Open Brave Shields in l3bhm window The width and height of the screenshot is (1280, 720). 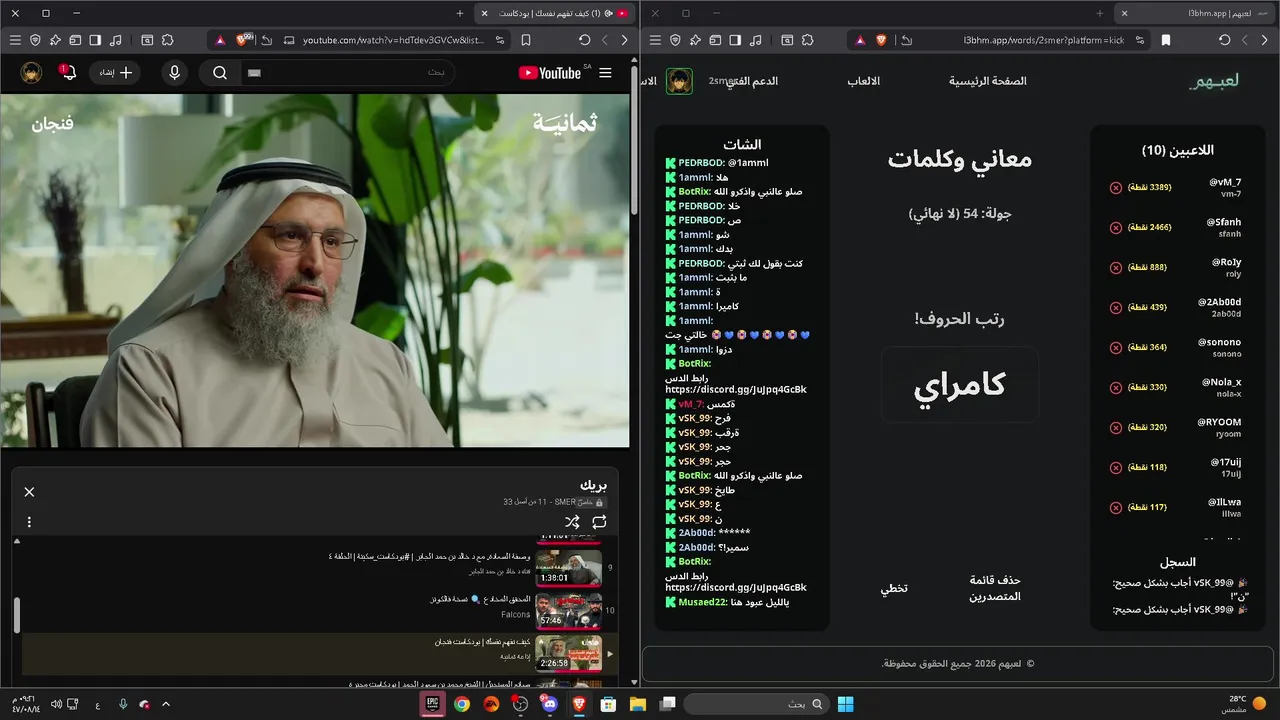coord(881,40)
